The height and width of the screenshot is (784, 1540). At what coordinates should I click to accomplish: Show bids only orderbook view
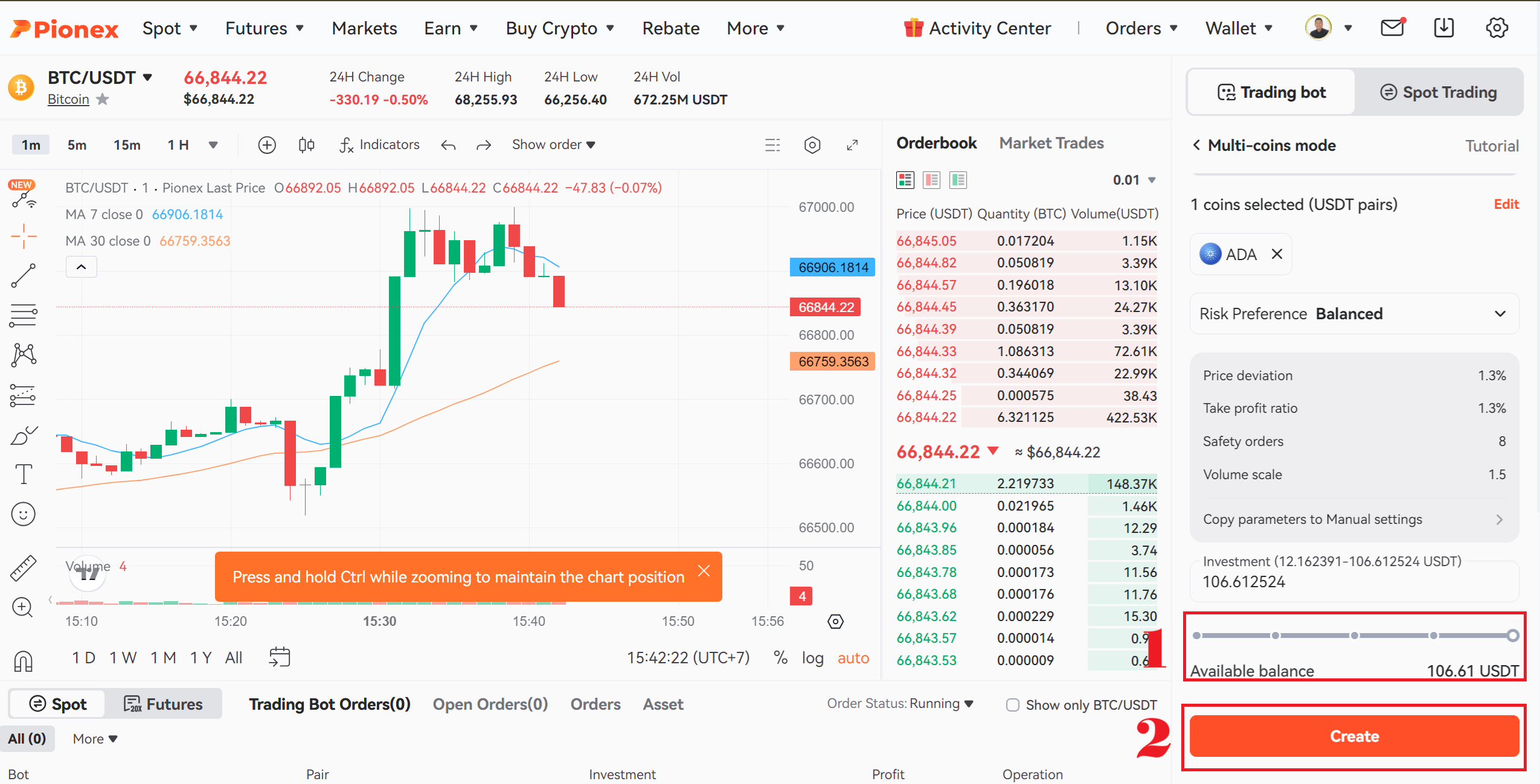click(x=958, y=180)
